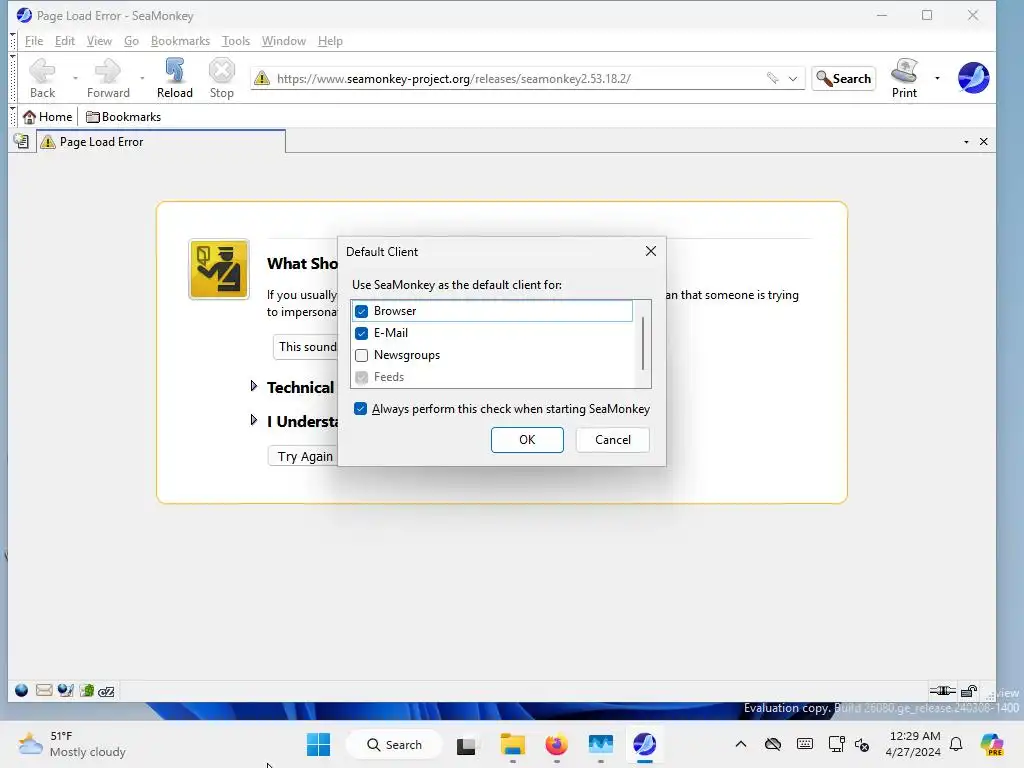Image resolution: width=1024 pixels, height=768 pixels.
Task: Open the Help menu
Action: 330,40
